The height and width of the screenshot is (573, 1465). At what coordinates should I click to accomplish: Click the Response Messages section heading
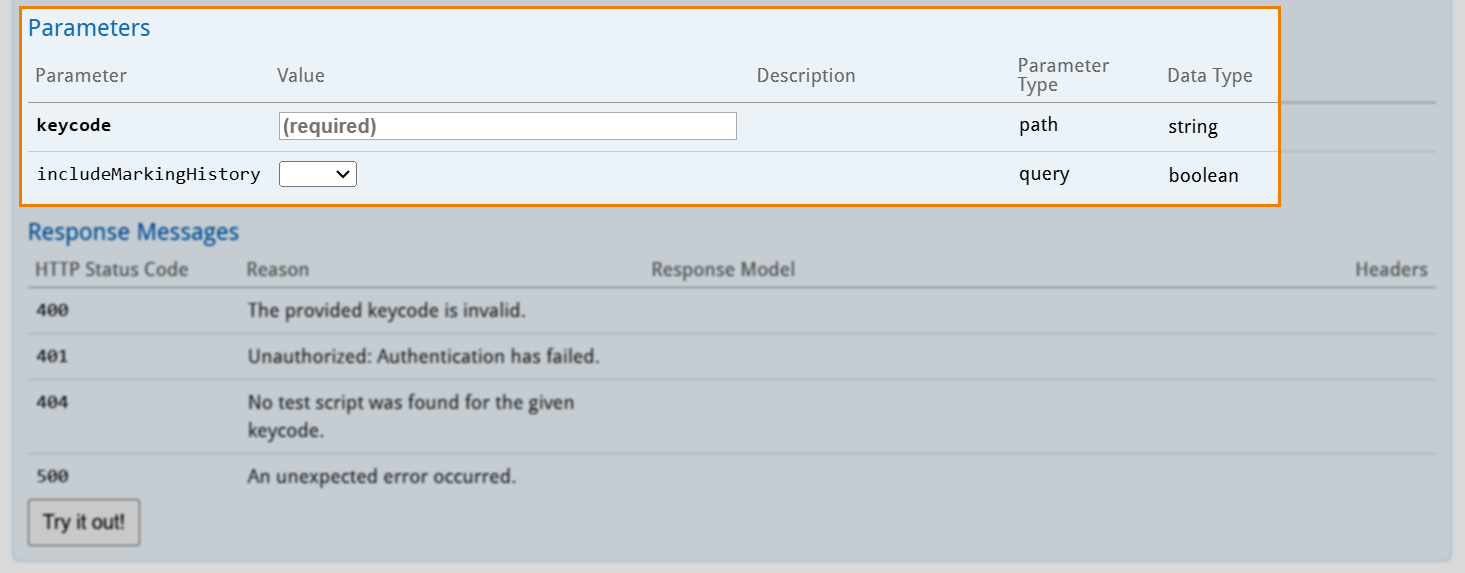click(x=133, y=232)
